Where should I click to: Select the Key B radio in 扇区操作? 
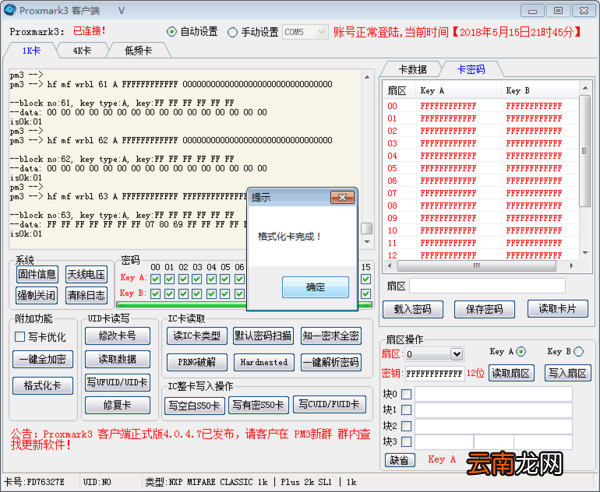coord(579,351)
